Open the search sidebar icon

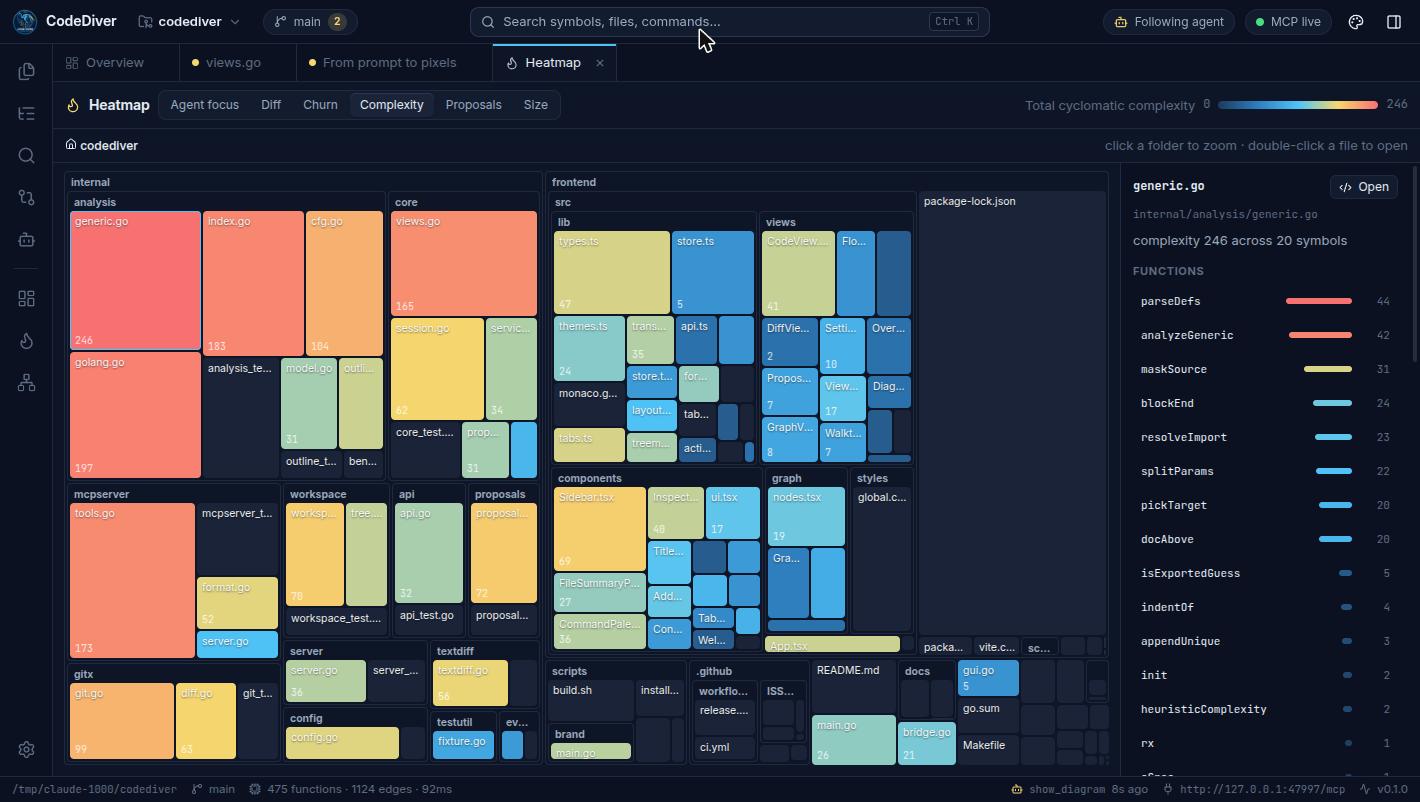pos(27,155)
